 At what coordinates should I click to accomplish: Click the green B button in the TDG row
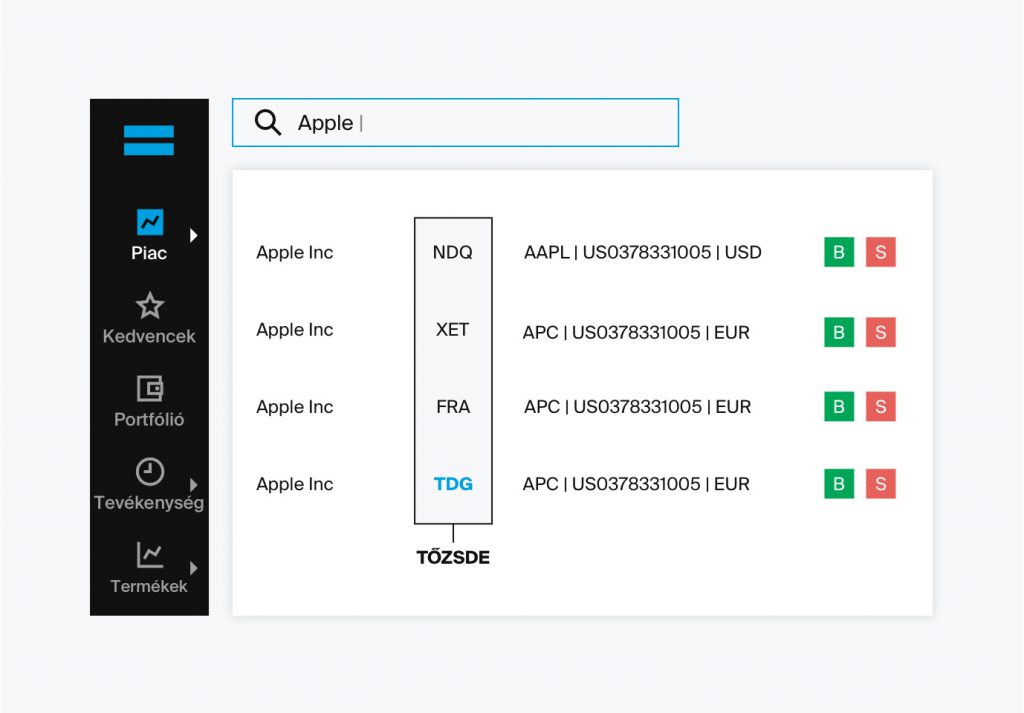(839, 484)
